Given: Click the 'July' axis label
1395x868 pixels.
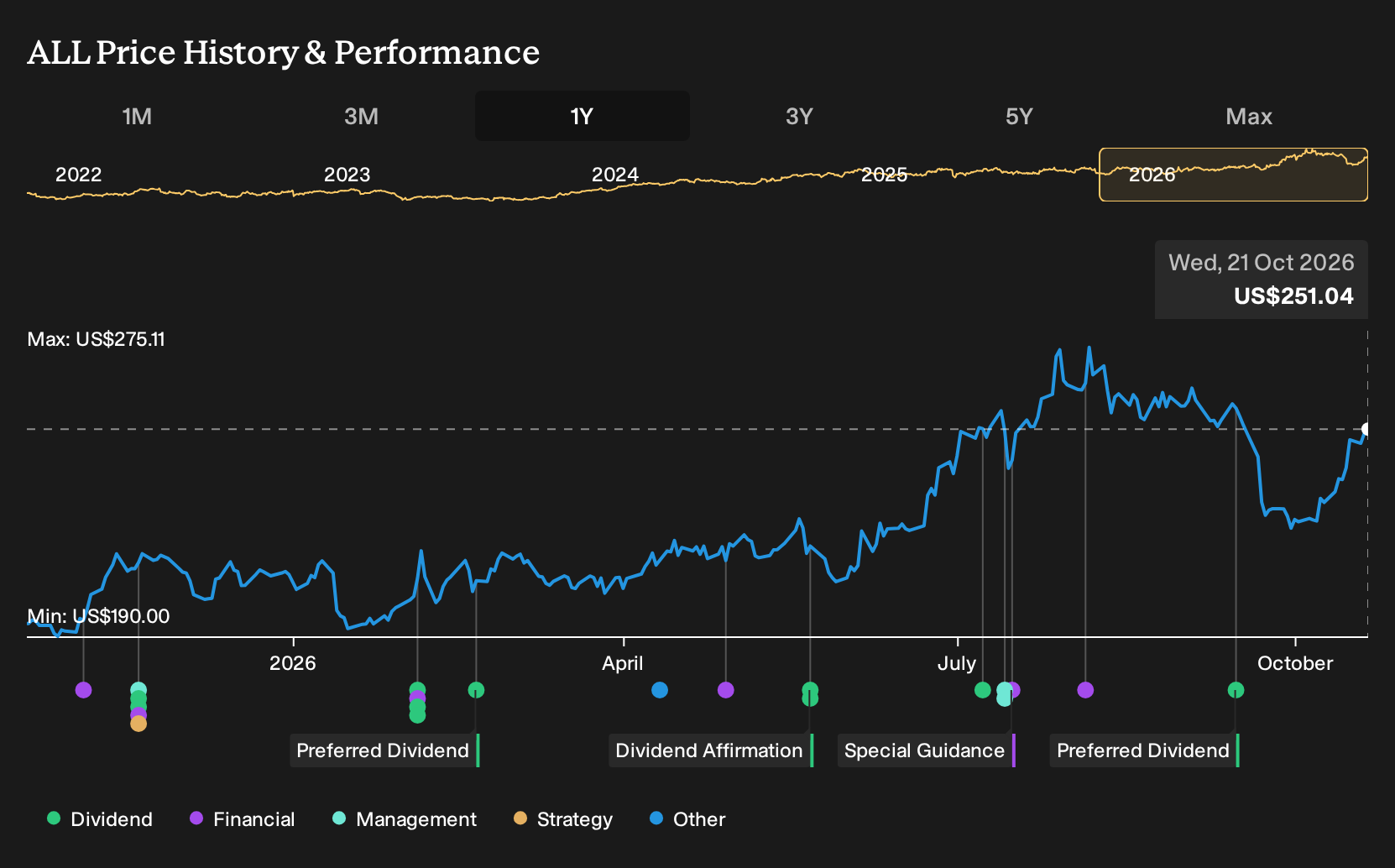Looking at the screenshot, I should point(957,663).
